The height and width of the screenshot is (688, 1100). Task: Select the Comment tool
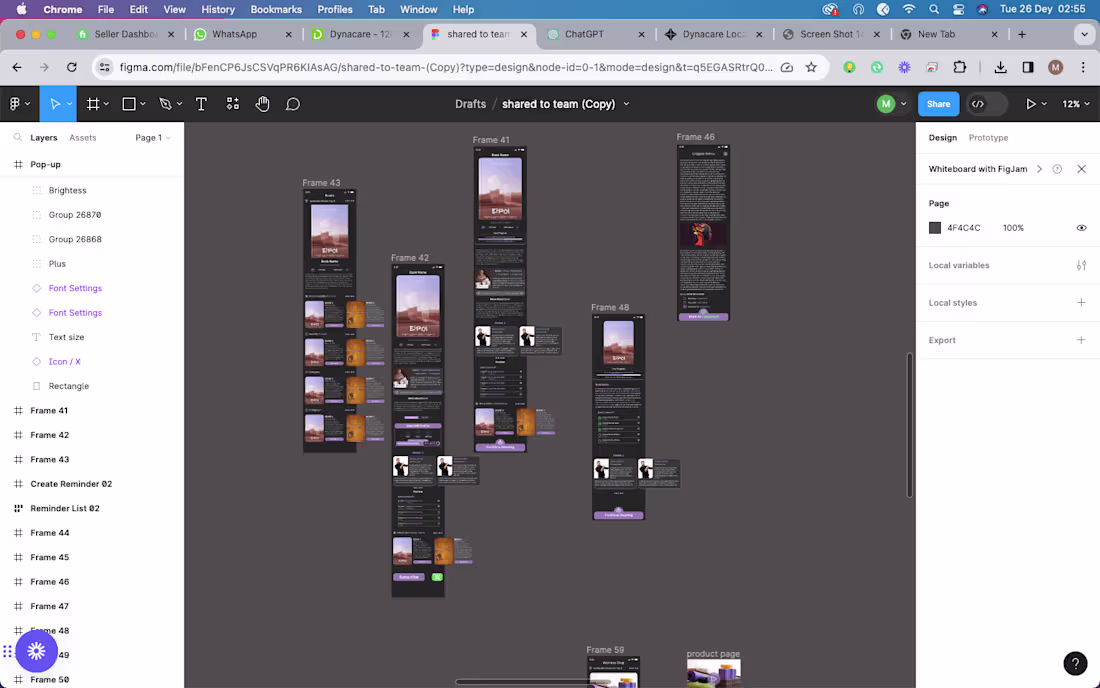click(x=293, y=104)
